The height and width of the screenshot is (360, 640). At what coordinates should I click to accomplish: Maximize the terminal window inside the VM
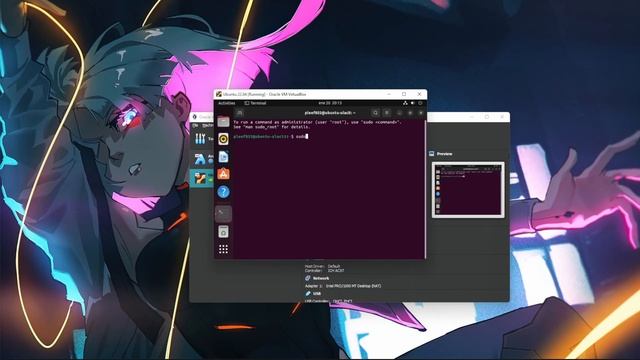410,113
